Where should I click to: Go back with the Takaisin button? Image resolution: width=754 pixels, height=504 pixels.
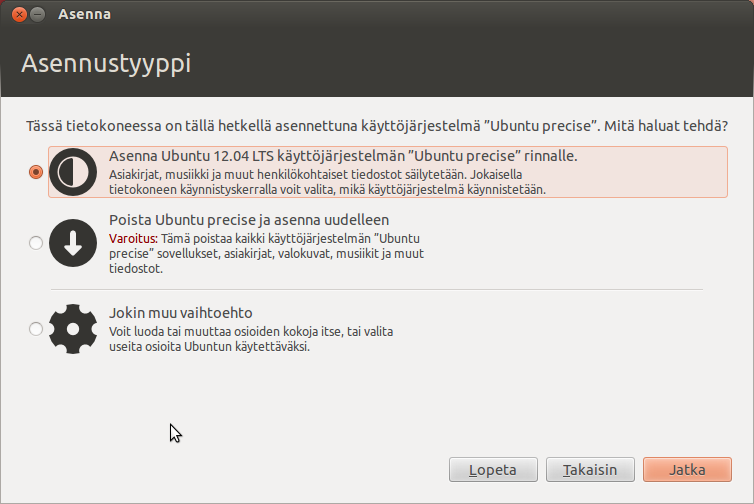tap(583, 470)
